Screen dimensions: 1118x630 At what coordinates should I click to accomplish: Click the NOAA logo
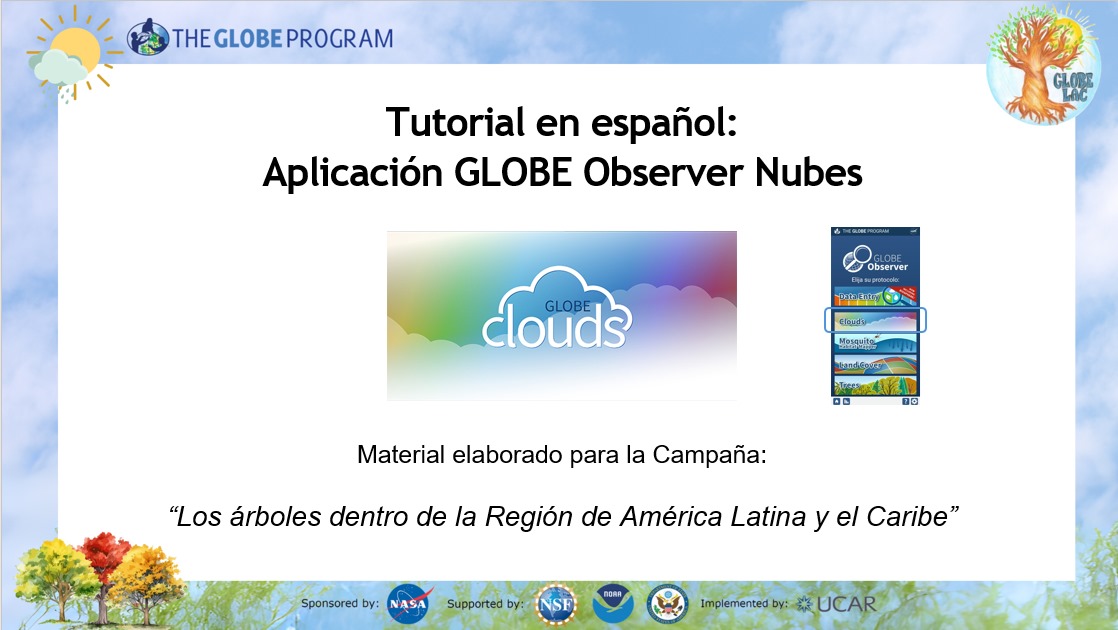click(612, 603)
